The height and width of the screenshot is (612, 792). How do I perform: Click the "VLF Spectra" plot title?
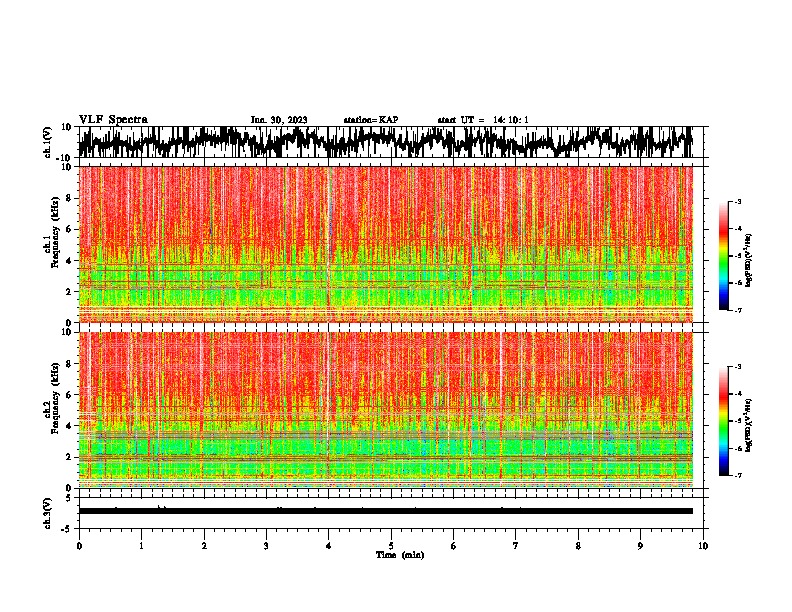(113, 119)
